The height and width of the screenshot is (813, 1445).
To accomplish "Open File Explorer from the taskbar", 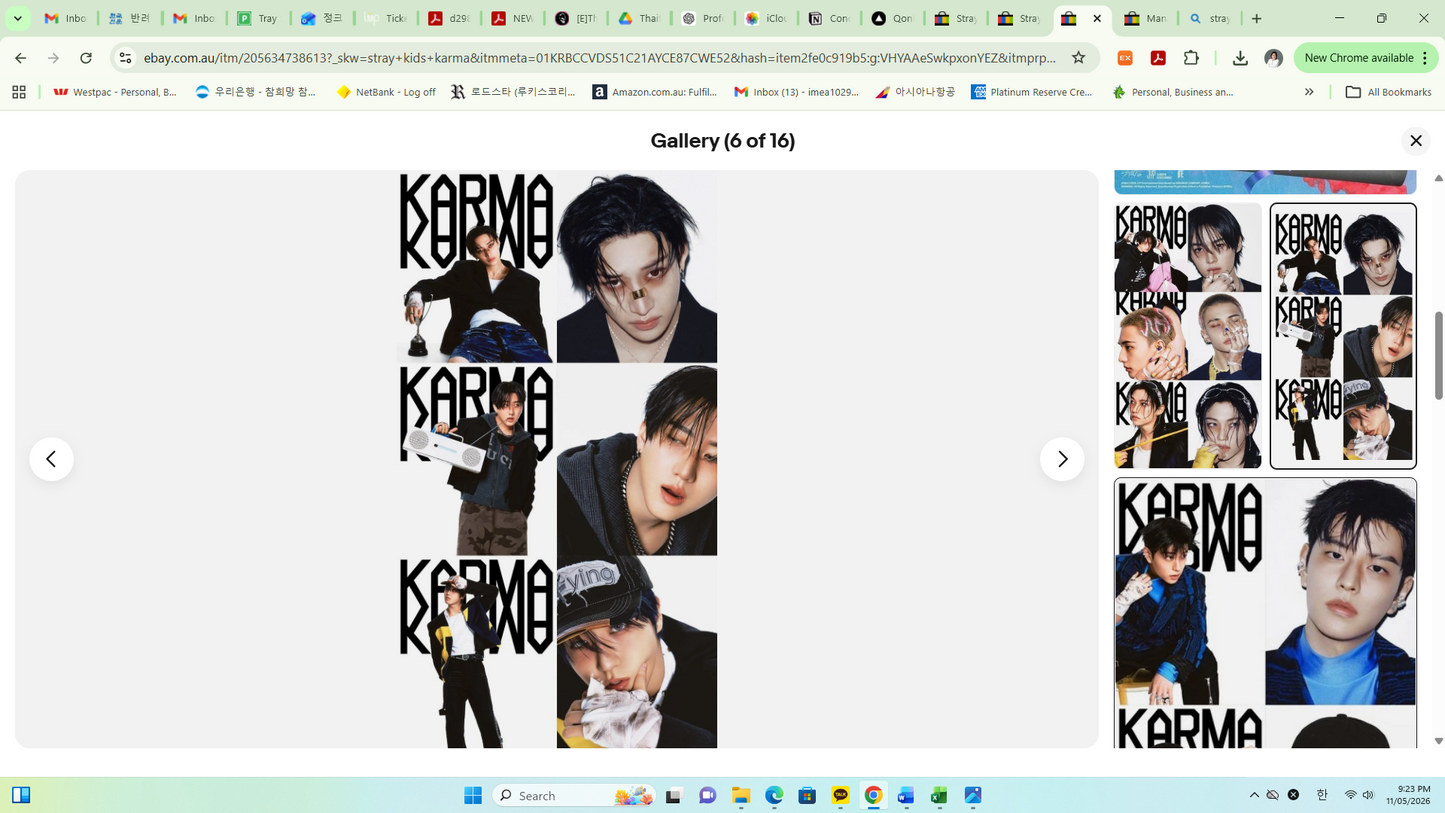I will tap(741, 795).
